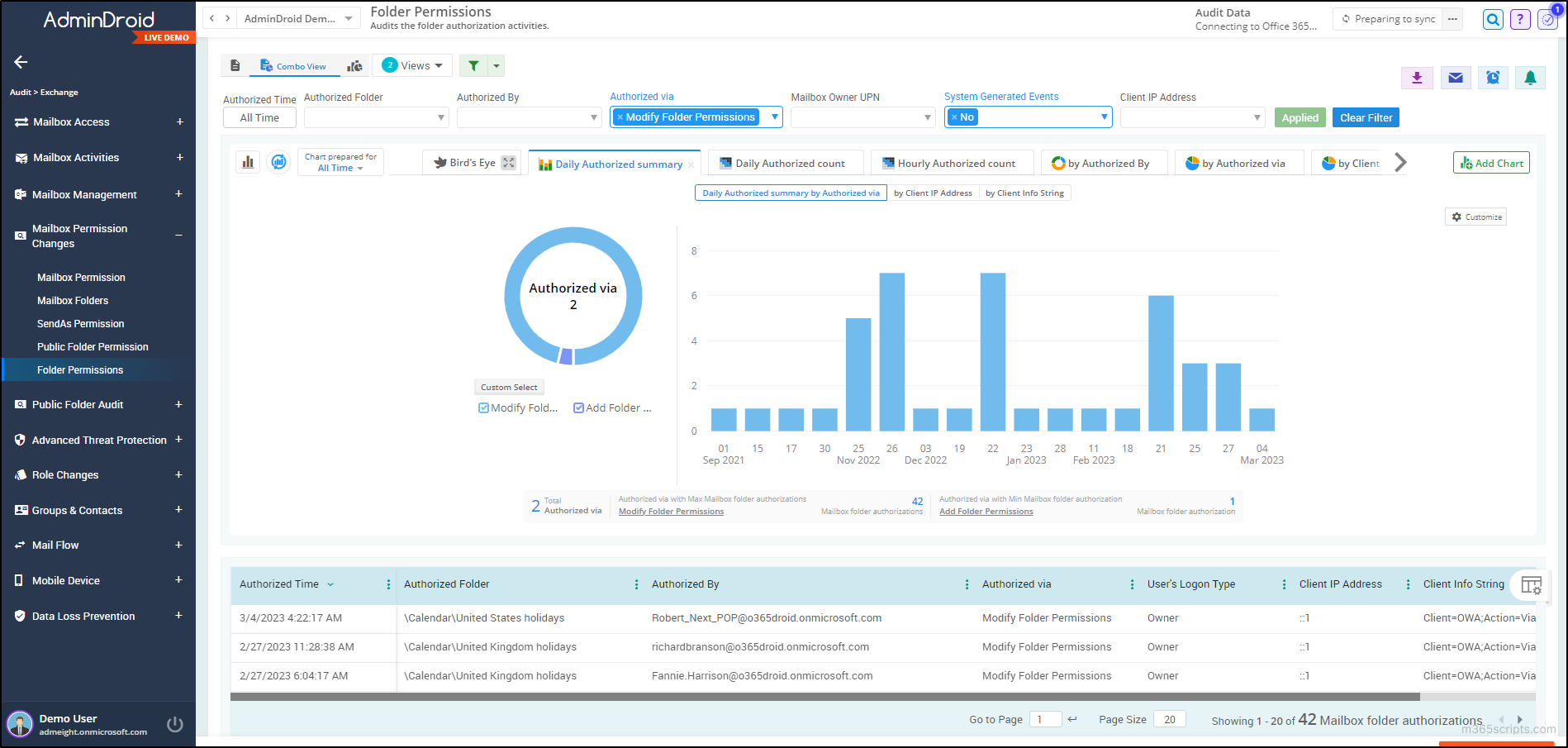Open the schedule alarm clock icon
The width and height of the screenshot is (1568, 748).
1493,78
